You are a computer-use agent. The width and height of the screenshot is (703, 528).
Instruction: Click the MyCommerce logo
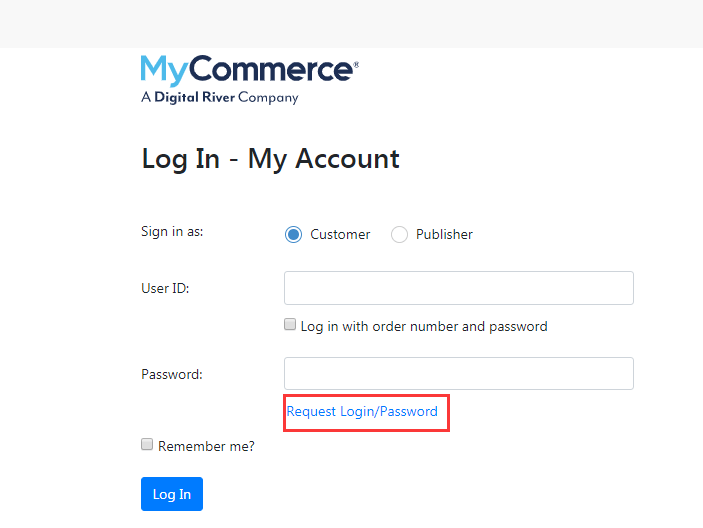coord(250,79)
